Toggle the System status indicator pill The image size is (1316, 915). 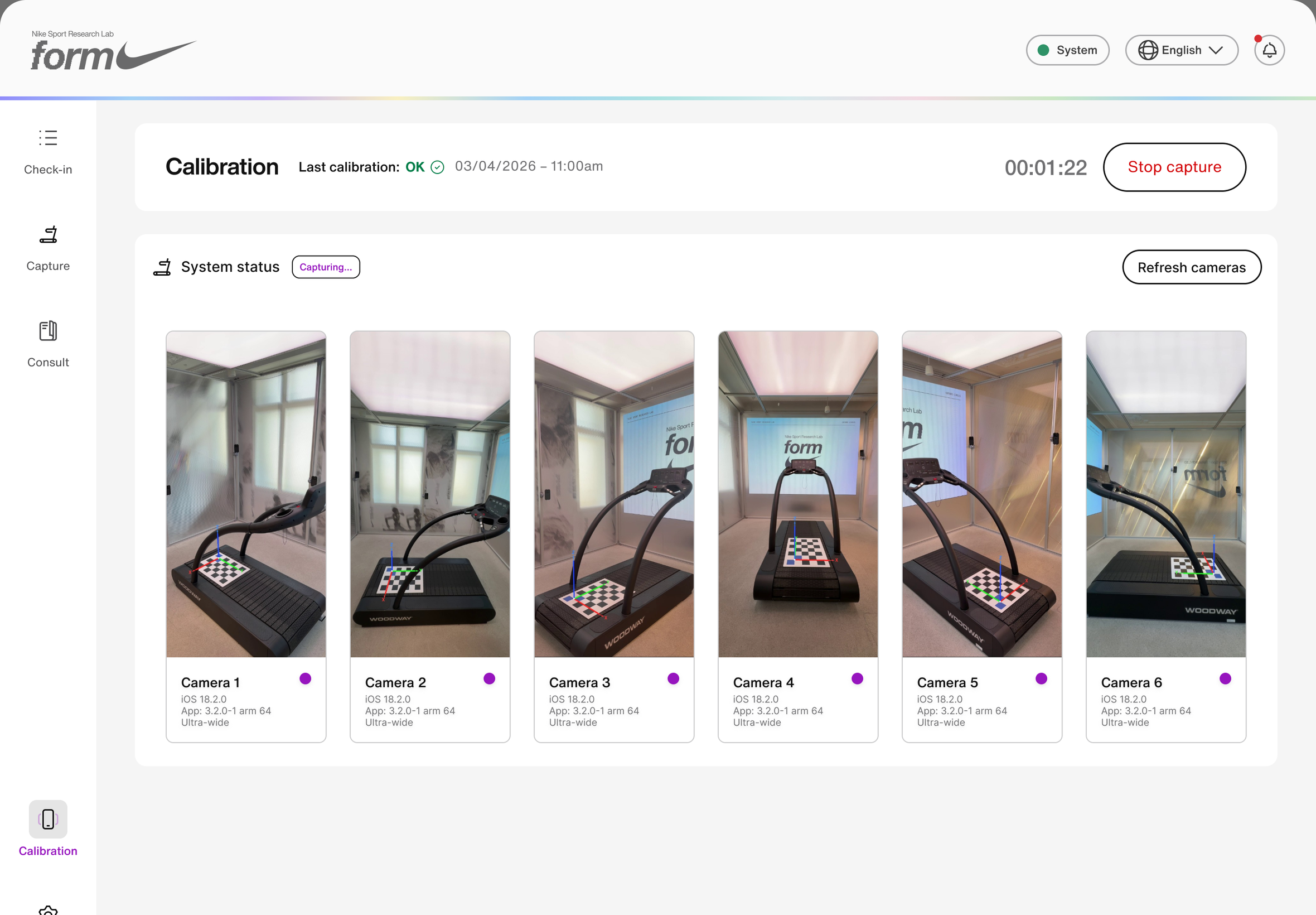[1067, 50]
